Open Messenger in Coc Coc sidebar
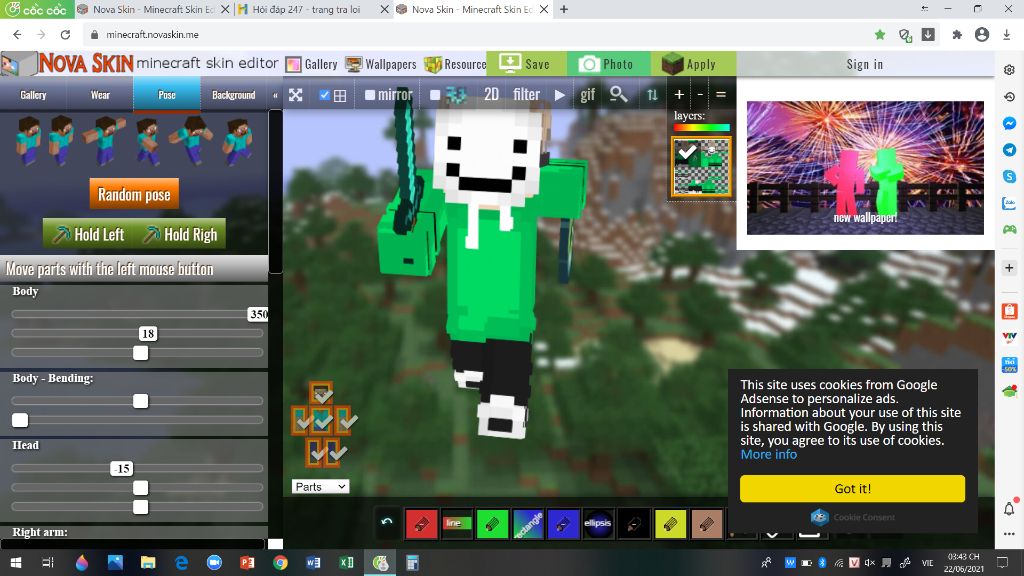The image size is (1024, 576). point(1009,123)
